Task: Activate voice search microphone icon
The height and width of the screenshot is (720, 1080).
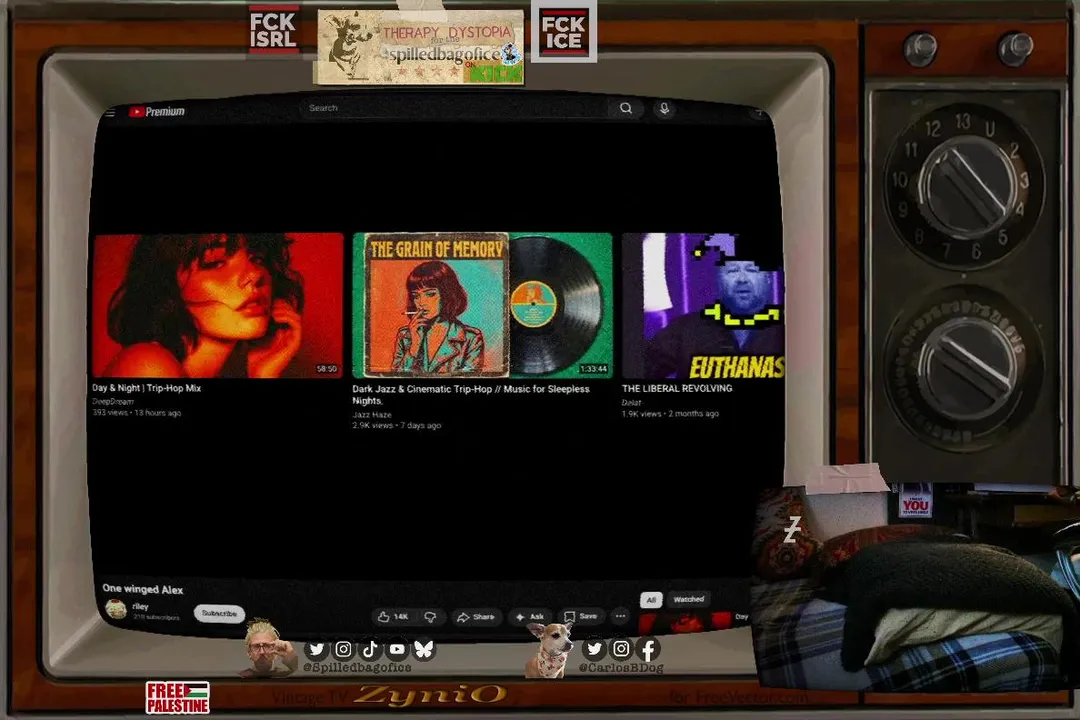Action: coord(664,109)
